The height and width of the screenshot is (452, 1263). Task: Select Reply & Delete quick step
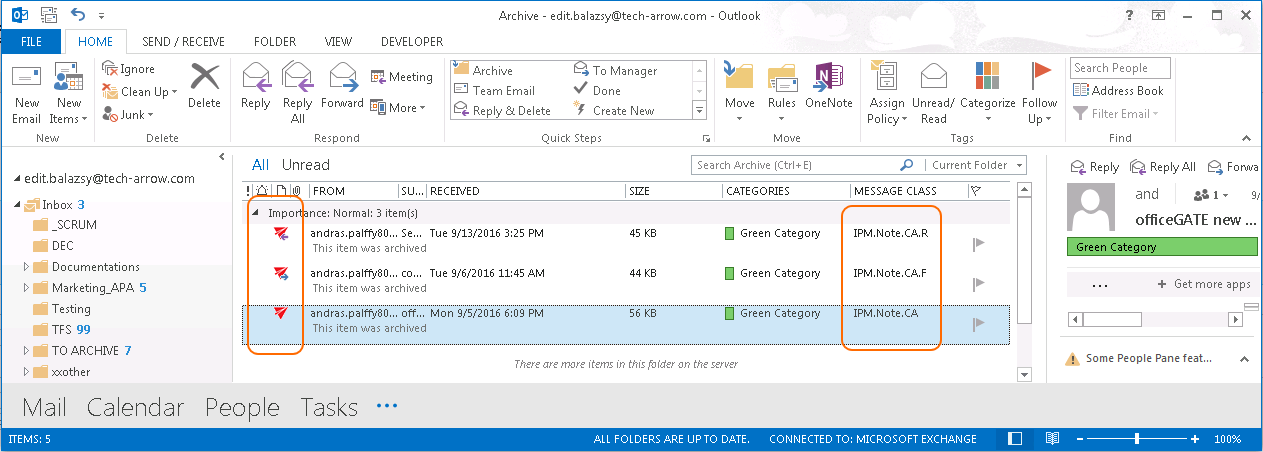point(502,110)
